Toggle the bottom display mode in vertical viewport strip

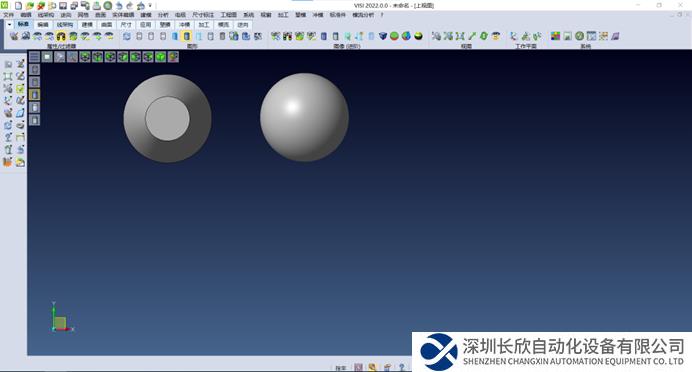click(x=34, y=120)
